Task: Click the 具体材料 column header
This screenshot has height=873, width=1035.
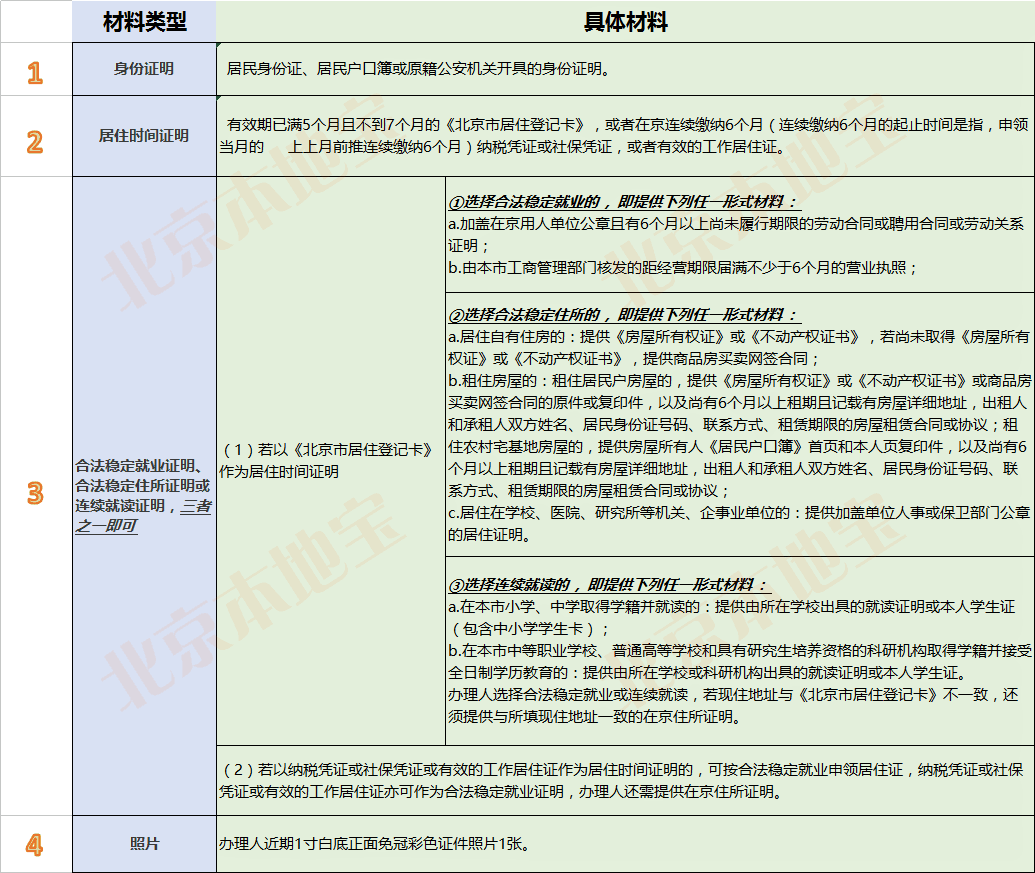Action: coord(625,22)
